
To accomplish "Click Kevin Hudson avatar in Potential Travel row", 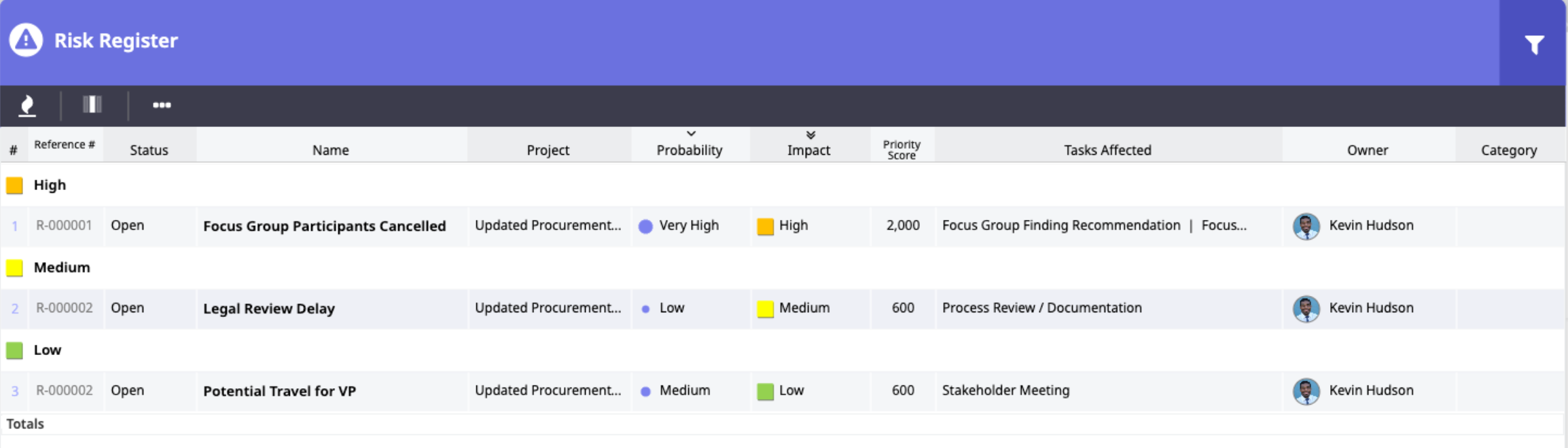I will (x=1306, y=392).
